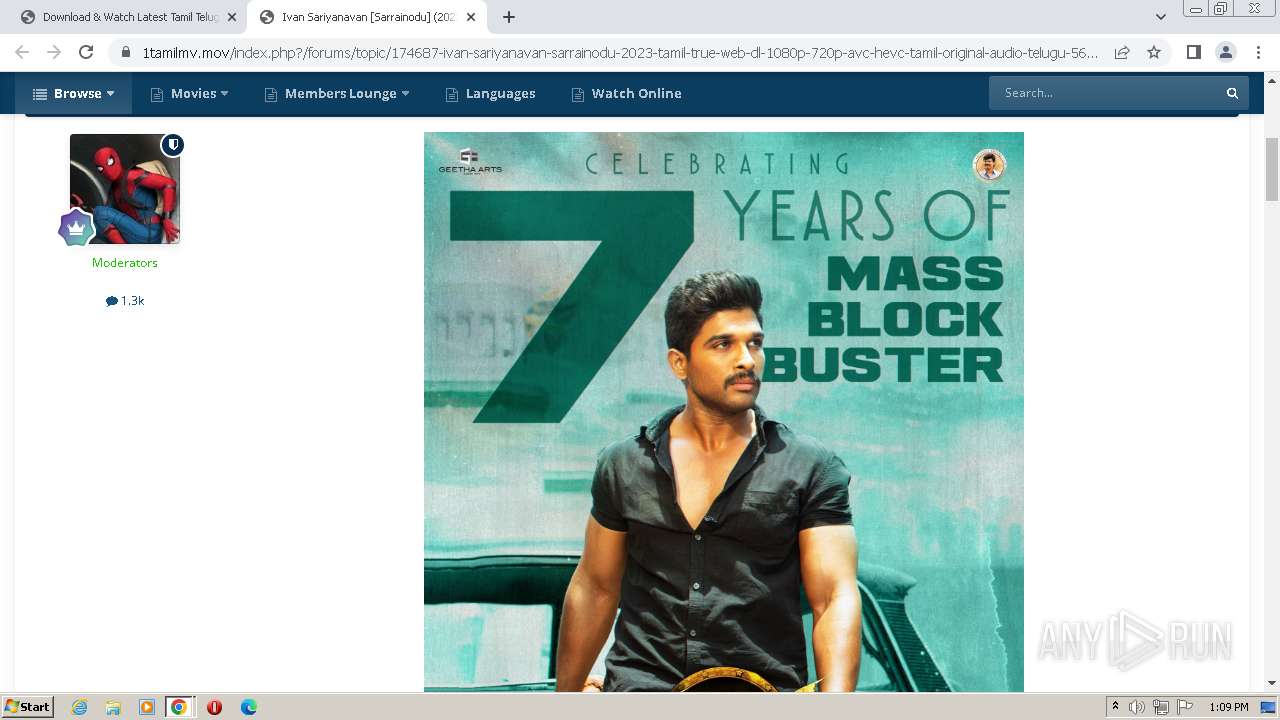This screenshot has height=720, width=1280.
Task: Click the Browse list icon
Action: (40, 94)
